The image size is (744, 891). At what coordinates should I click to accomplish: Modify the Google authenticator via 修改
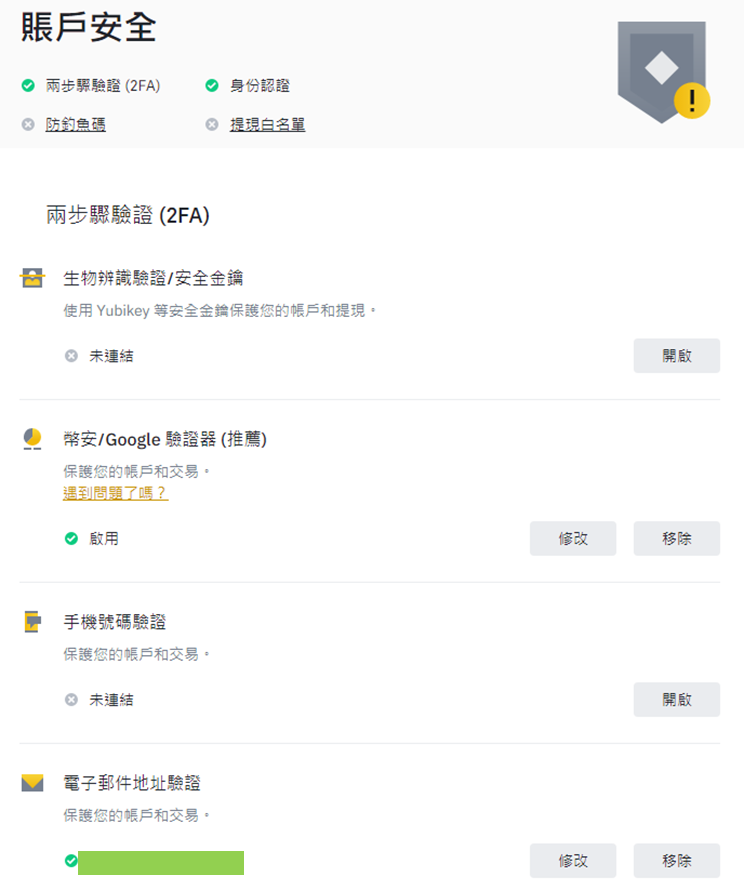pyautogui.click(x=573, y=538)
